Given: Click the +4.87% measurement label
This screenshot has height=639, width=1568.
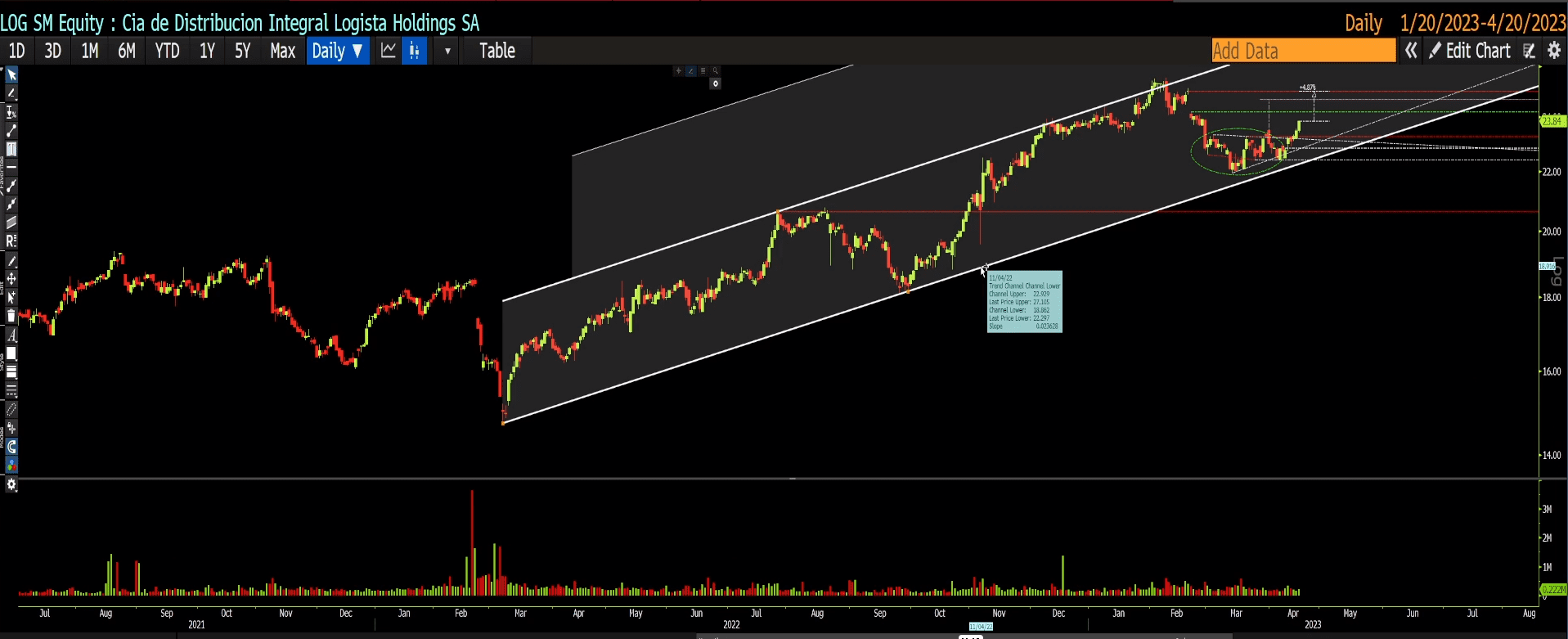Looking at the screenshot, I should pyautogui.click(x=1308, y=88).
